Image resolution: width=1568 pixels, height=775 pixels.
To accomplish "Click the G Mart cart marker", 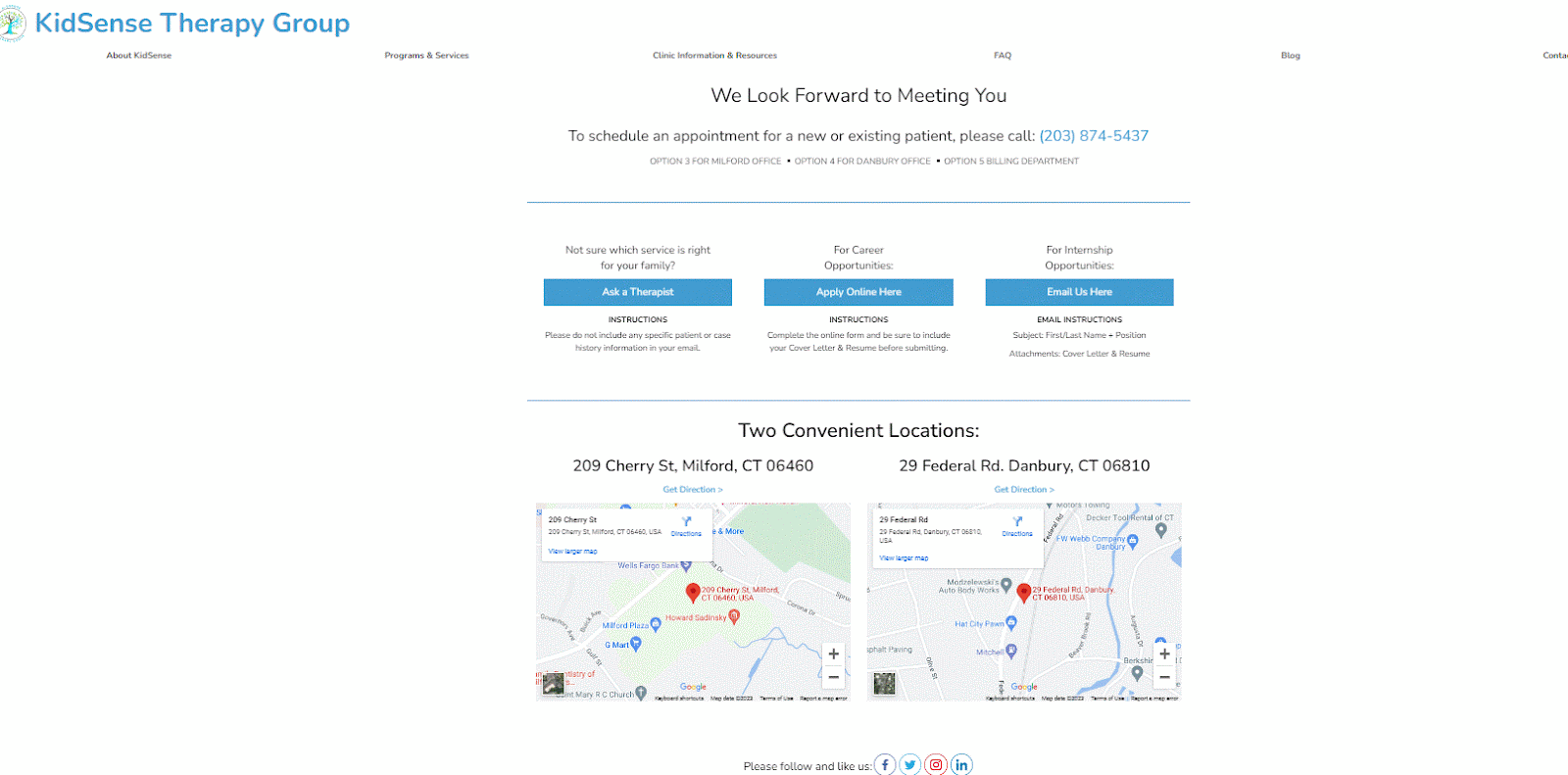I will point(636,644).
